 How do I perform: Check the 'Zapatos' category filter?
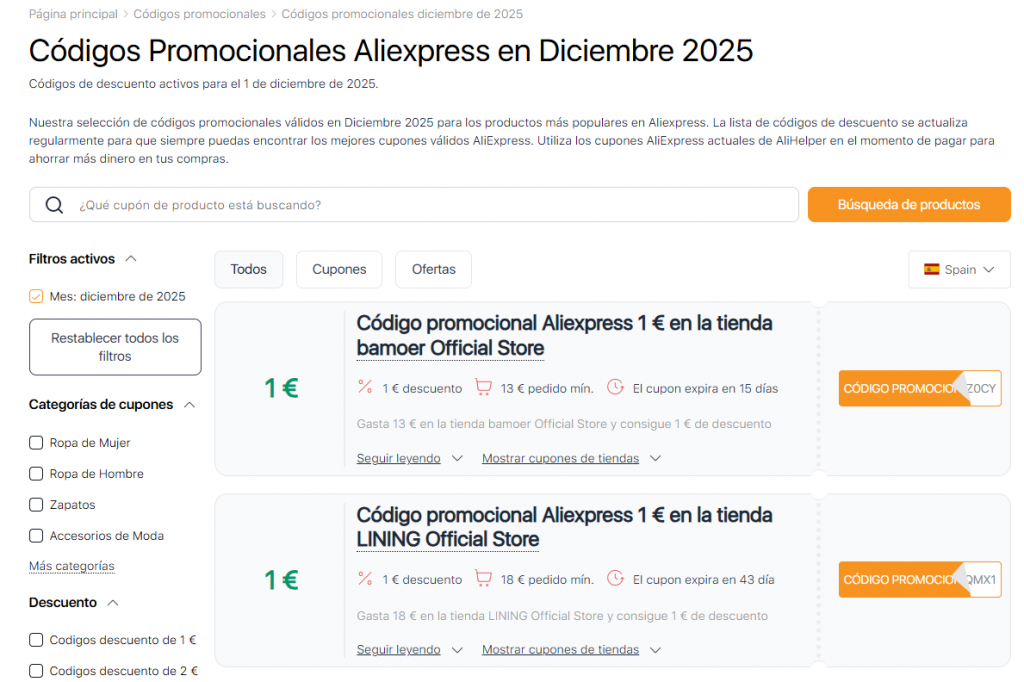(x=36, y=505)
